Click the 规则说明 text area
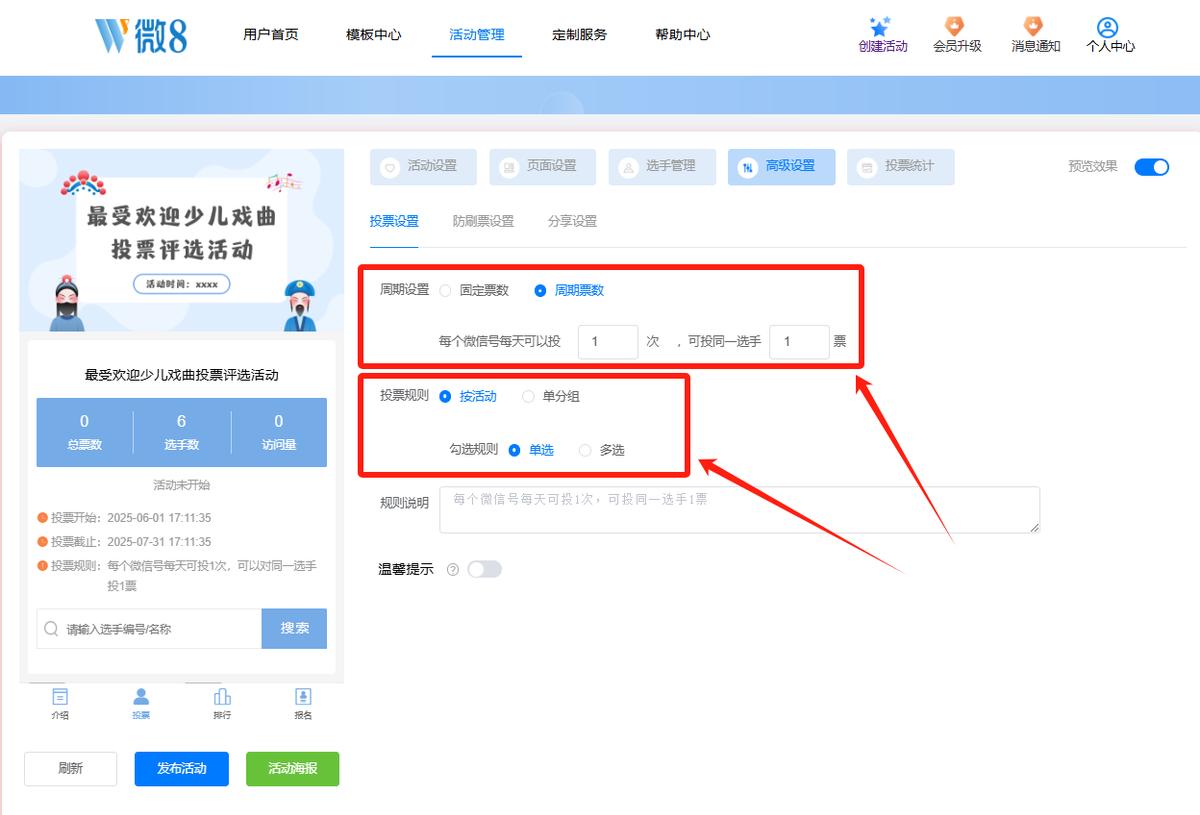This screenshot has height=815, width=1200. 739,510
